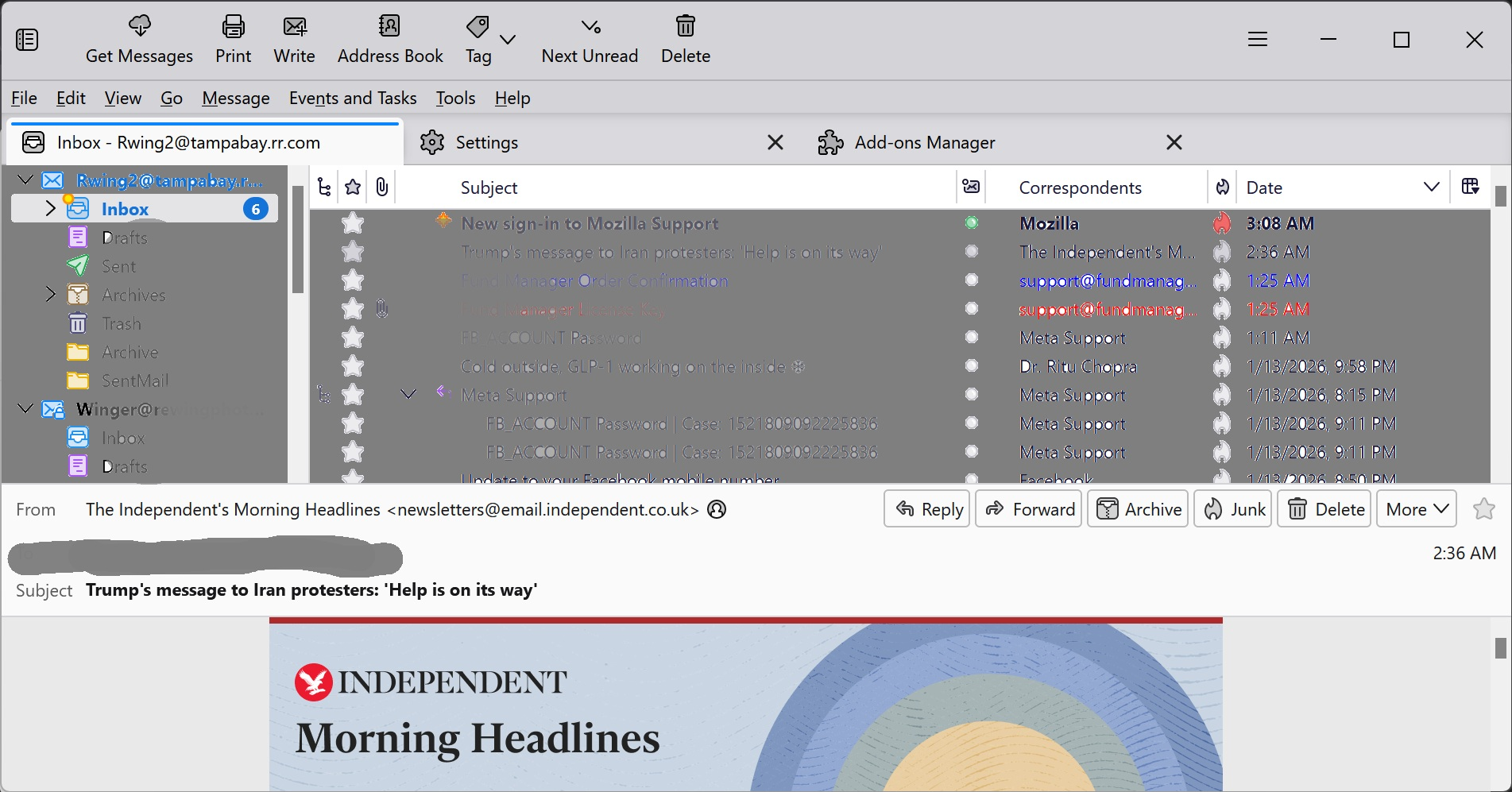Forward the open message

pyautogui.click(x=1029, y=509)
